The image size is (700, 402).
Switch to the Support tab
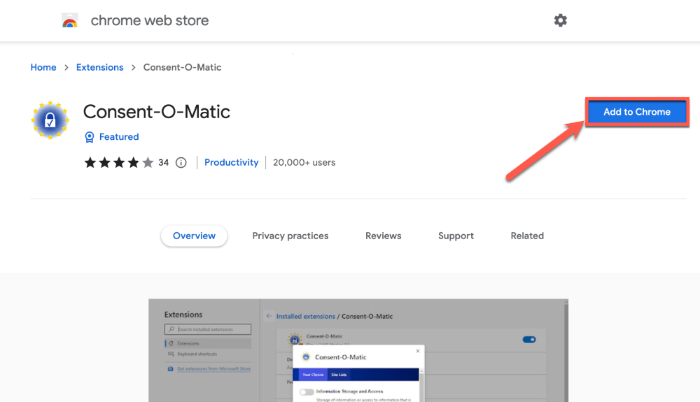pyautogui.click(x=456, y=236)
